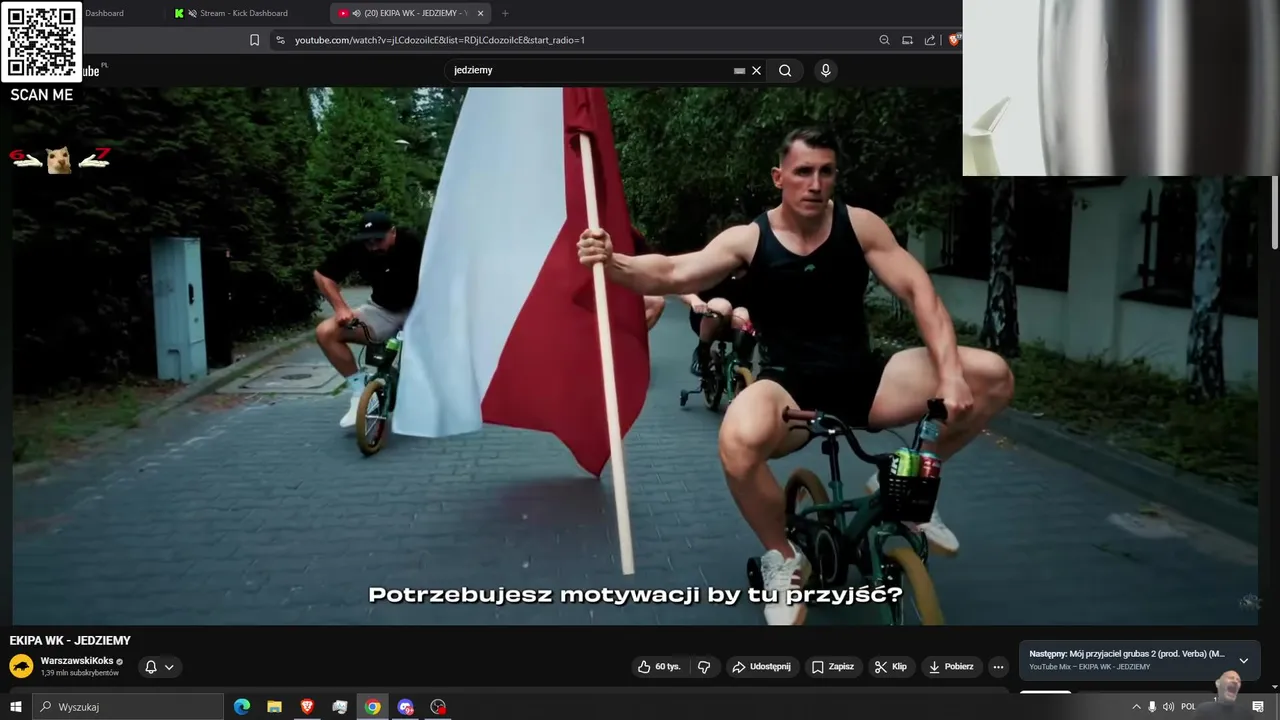Screen dimensions: 1280x720
Task: Open volume control in system tray
Action: [x=1168, y=707]
